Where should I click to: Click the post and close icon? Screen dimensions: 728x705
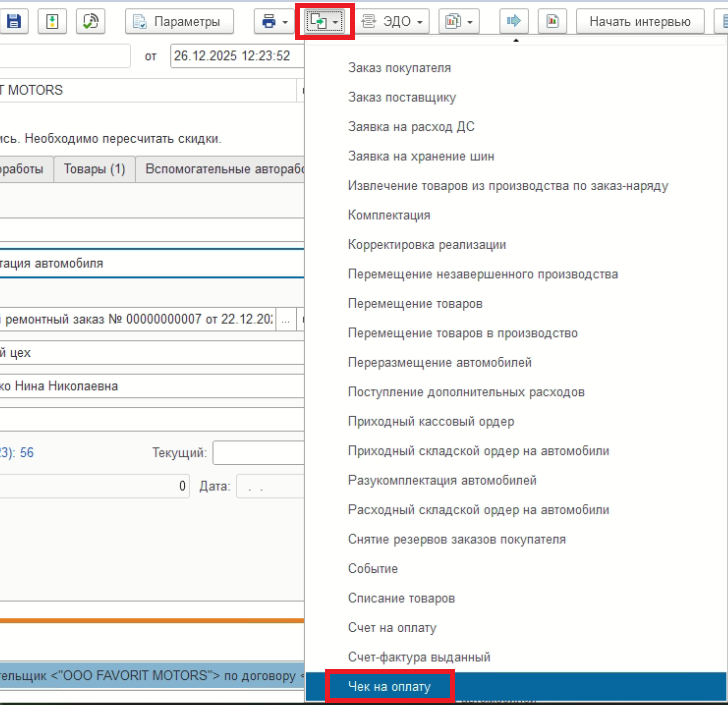91,21
